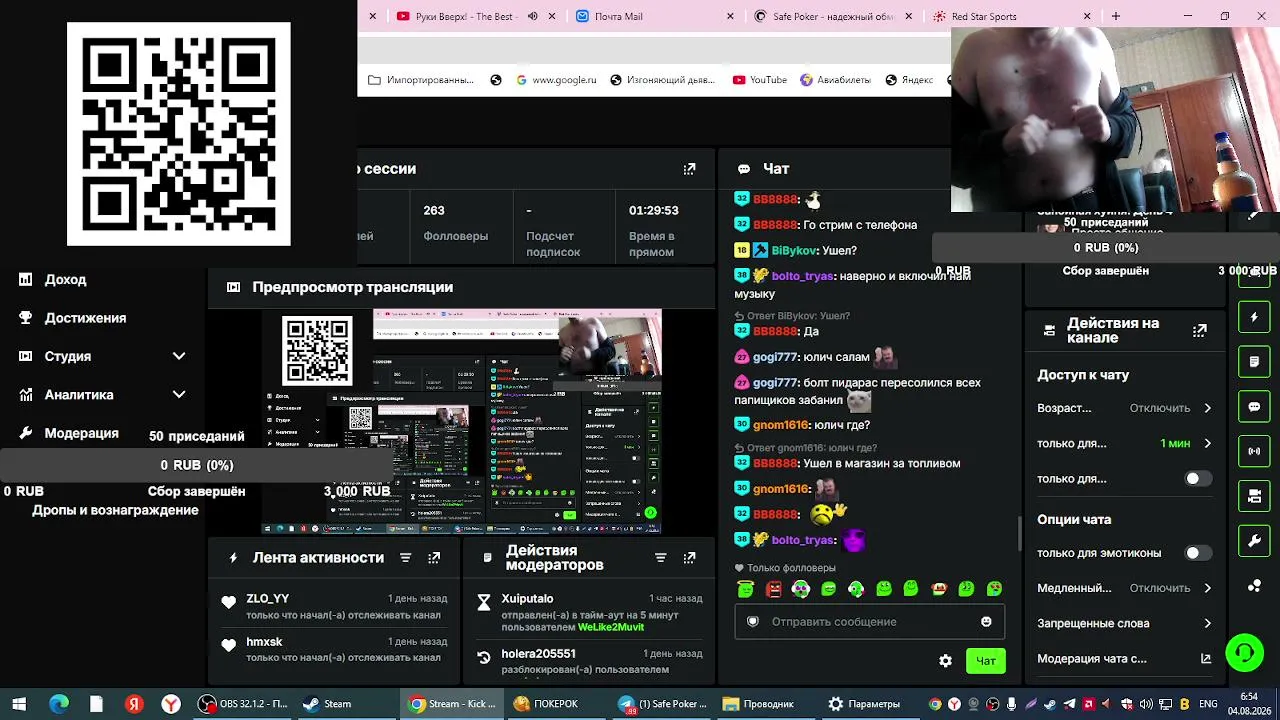Click the chat panel scrollbar

click(x=1019, y=534)
